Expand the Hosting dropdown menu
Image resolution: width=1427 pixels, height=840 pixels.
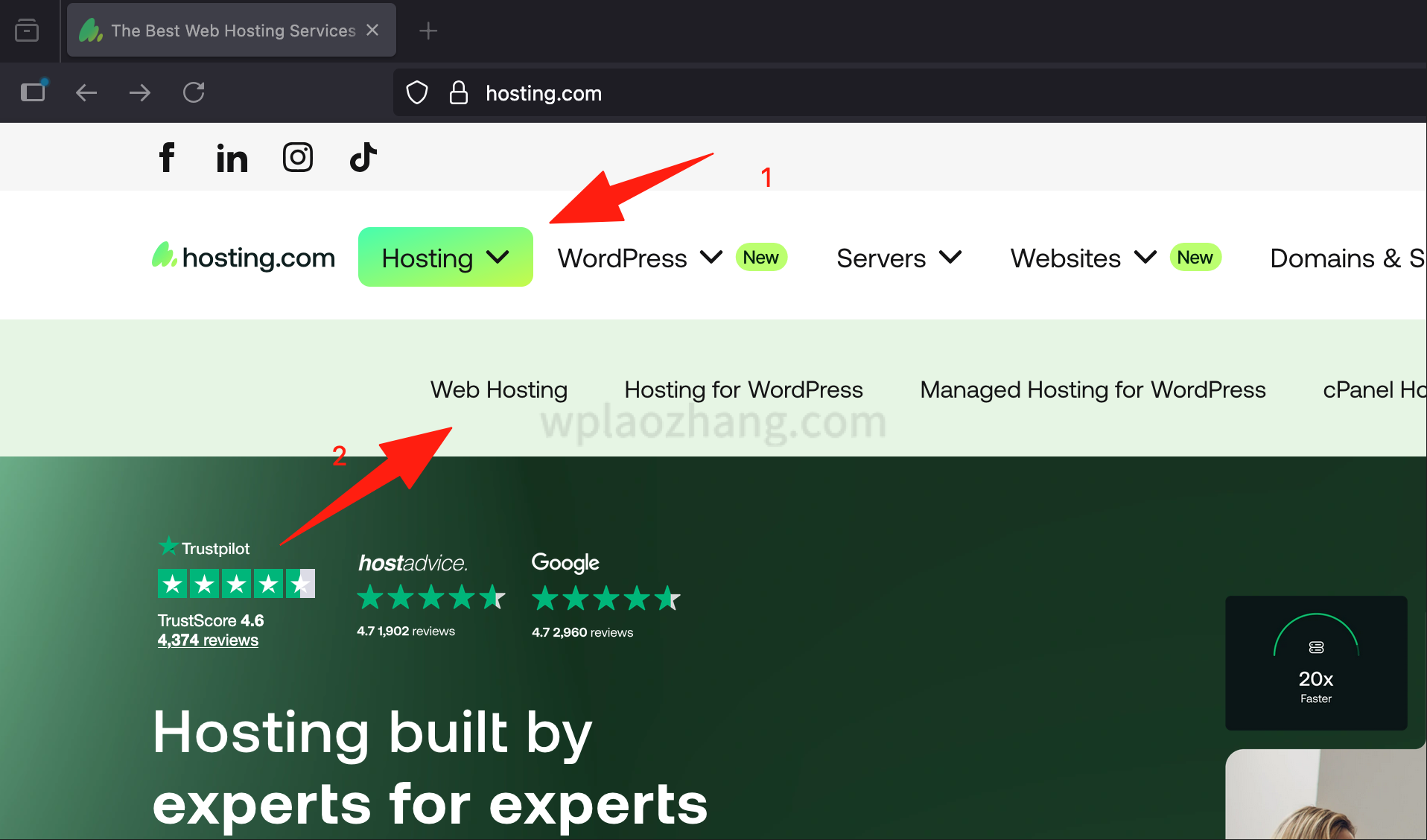tap(445, 258)
